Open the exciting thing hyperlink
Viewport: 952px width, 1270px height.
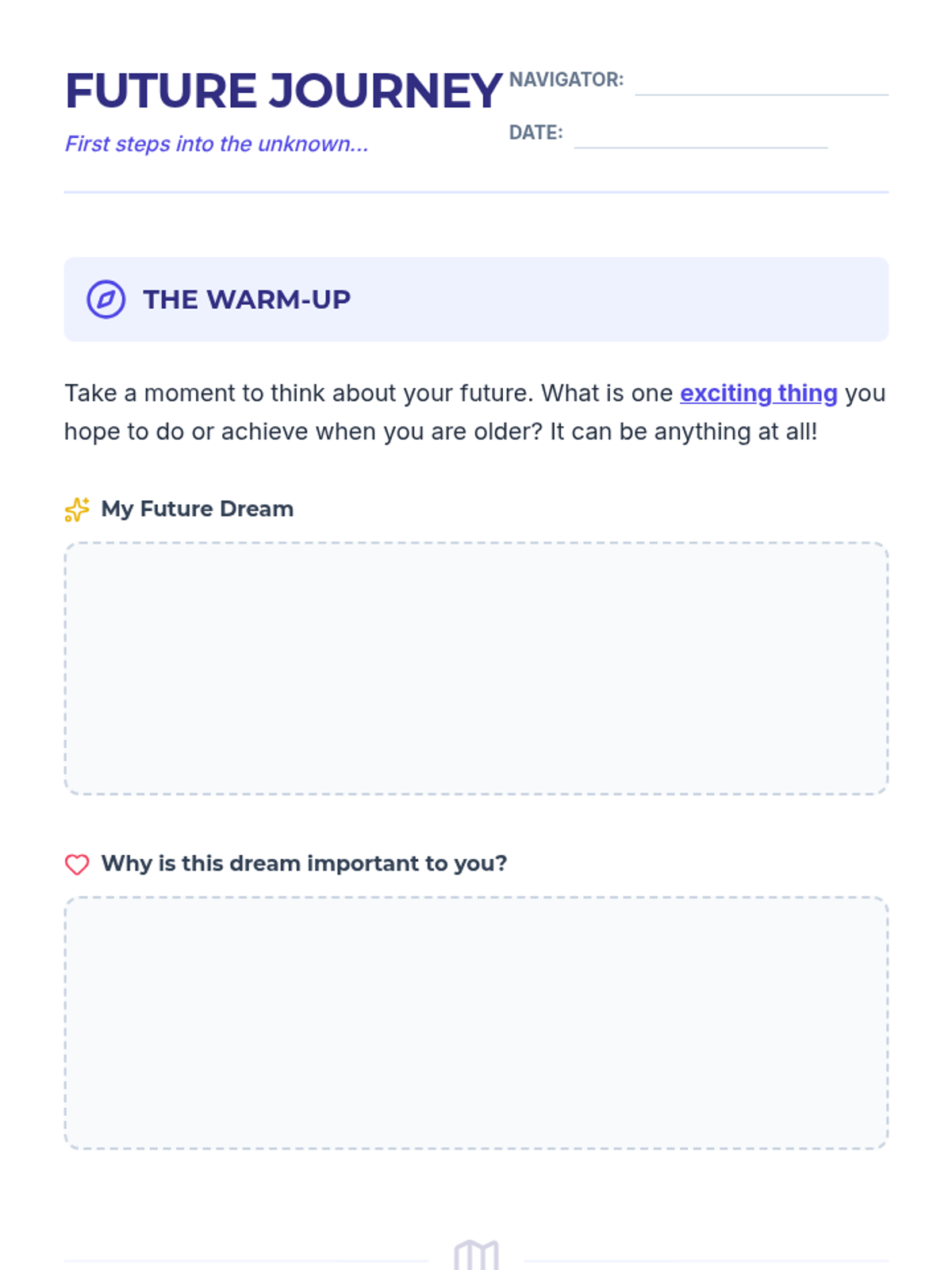coord(758,393)
